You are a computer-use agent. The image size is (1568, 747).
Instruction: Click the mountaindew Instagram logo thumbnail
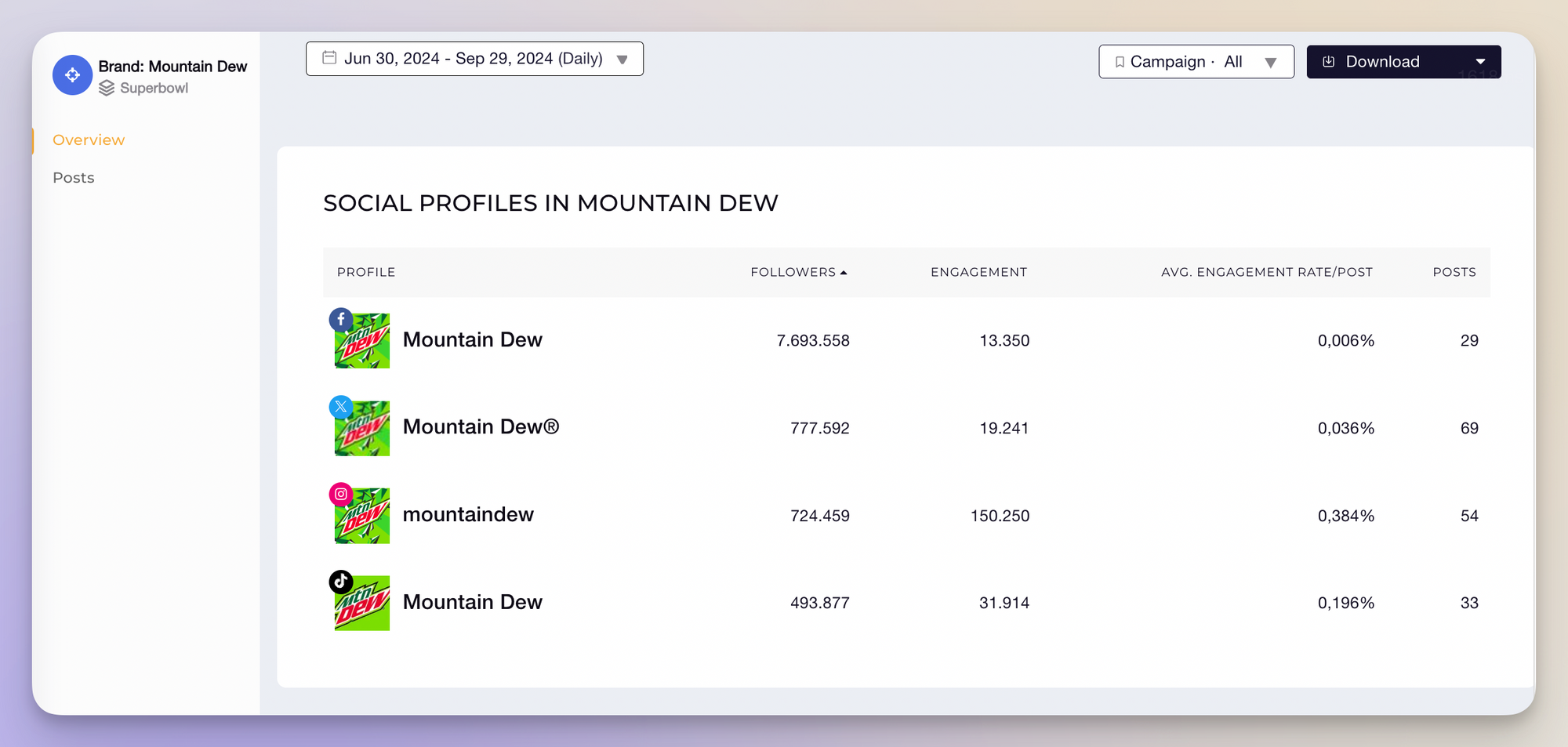click(362, 516)
